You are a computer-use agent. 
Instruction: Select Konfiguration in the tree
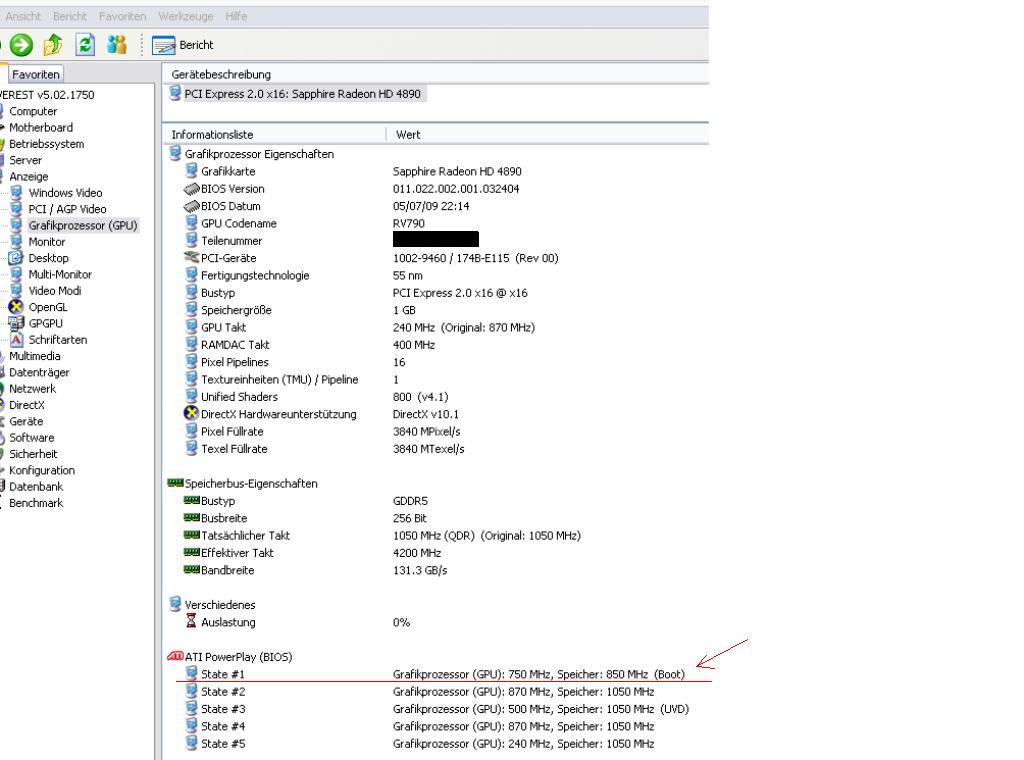click(x=42, y=470)
